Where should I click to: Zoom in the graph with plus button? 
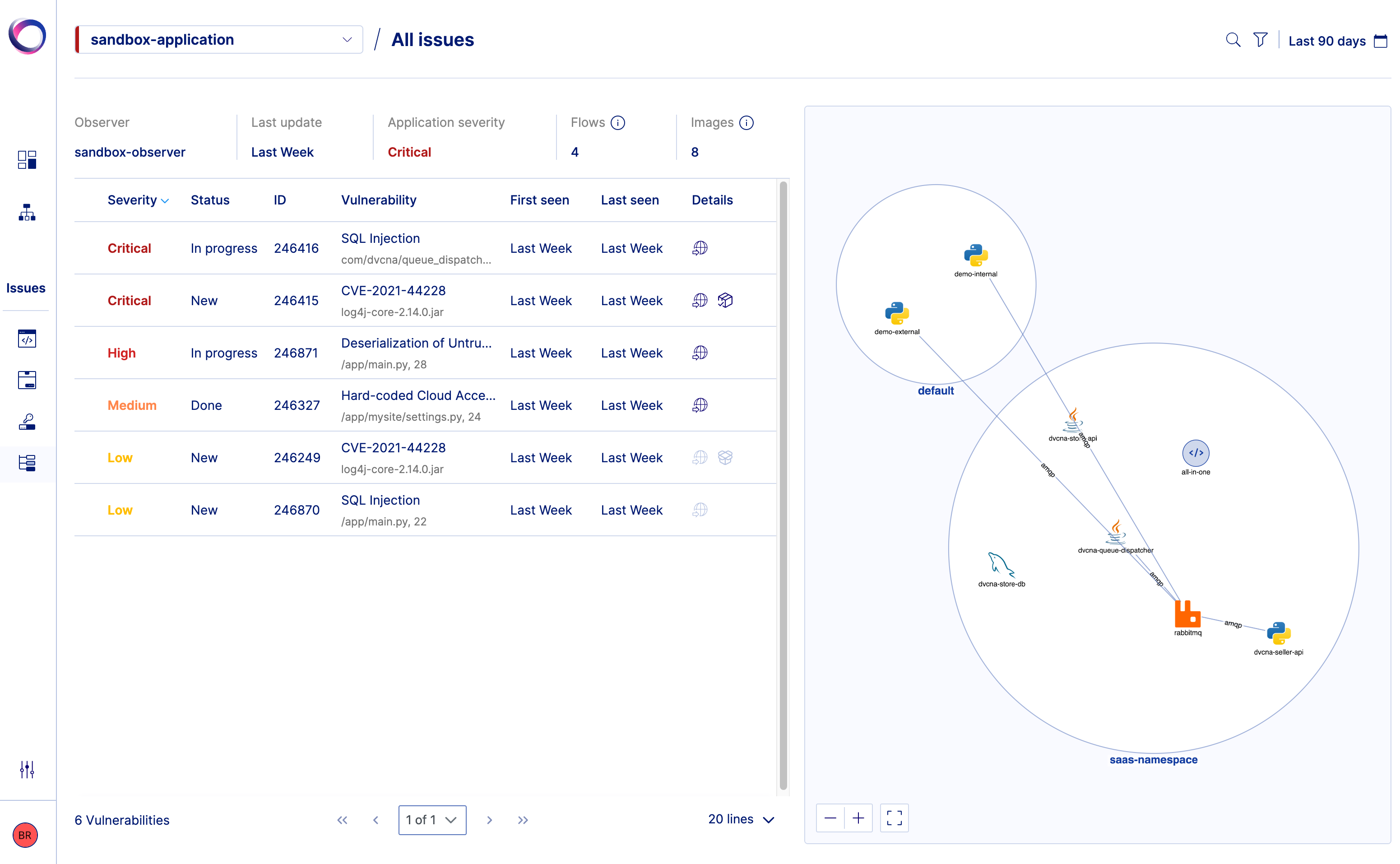coord(858,818)
